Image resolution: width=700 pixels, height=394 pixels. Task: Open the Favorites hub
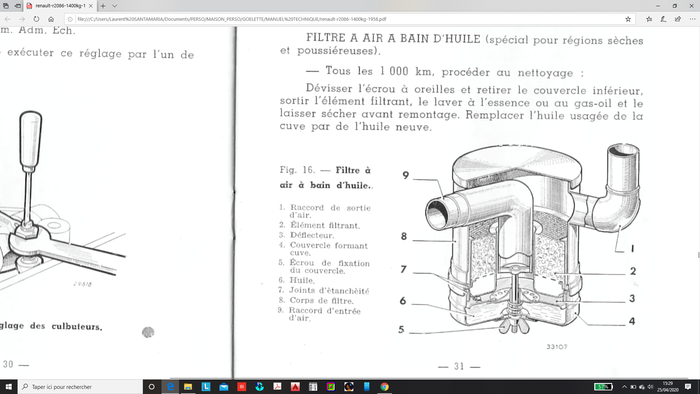pyautogui.click(x=649, y=19)
